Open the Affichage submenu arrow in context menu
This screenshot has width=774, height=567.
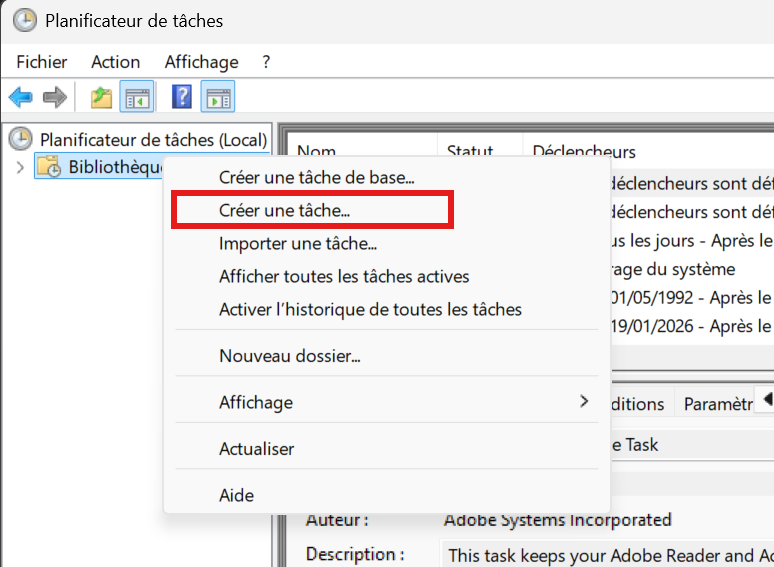point(584,401)
